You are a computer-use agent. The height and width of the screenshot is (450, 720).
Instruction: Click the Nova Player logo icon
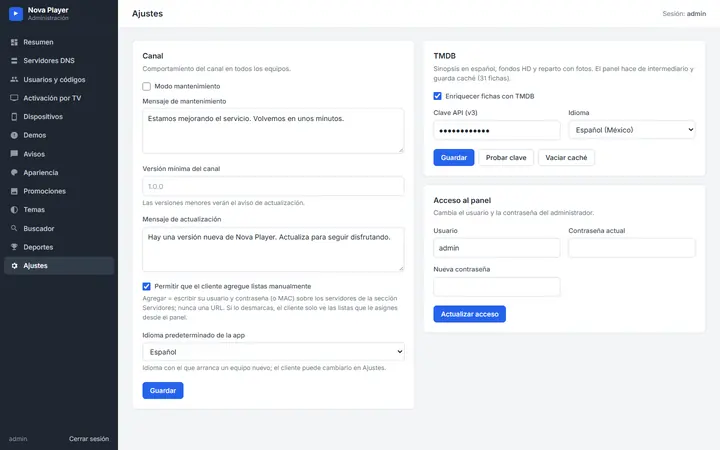16,14
